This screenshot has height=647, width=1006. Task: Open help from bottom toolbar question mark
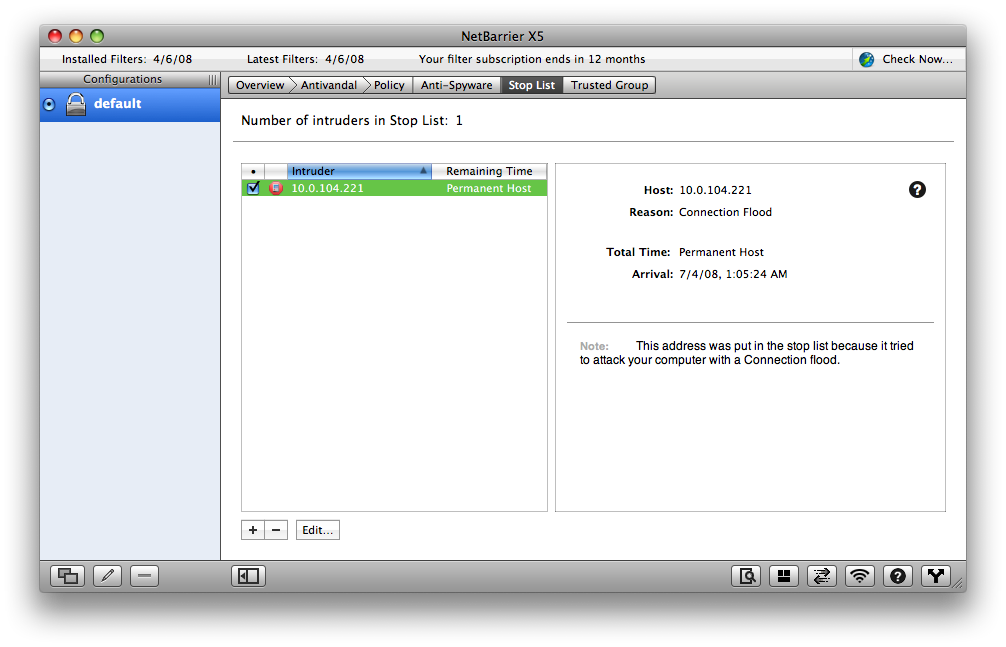[x=898, y=576]
